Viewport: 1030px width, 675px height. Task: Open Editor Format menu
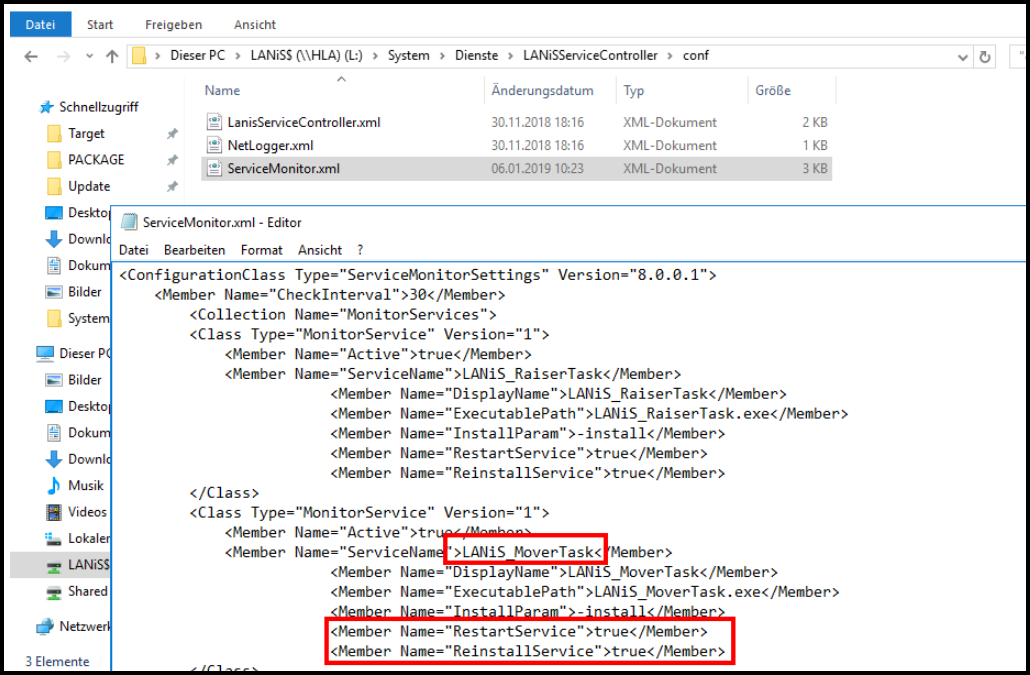pyautogui.click(x=261, y=250)
